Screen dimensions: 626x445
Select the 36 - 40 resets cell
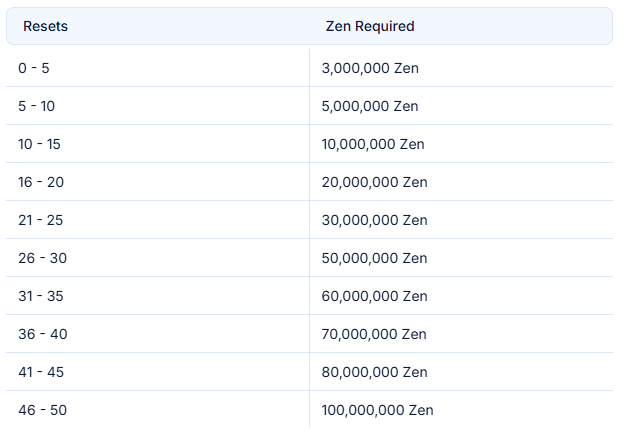[x=43, y=334]
